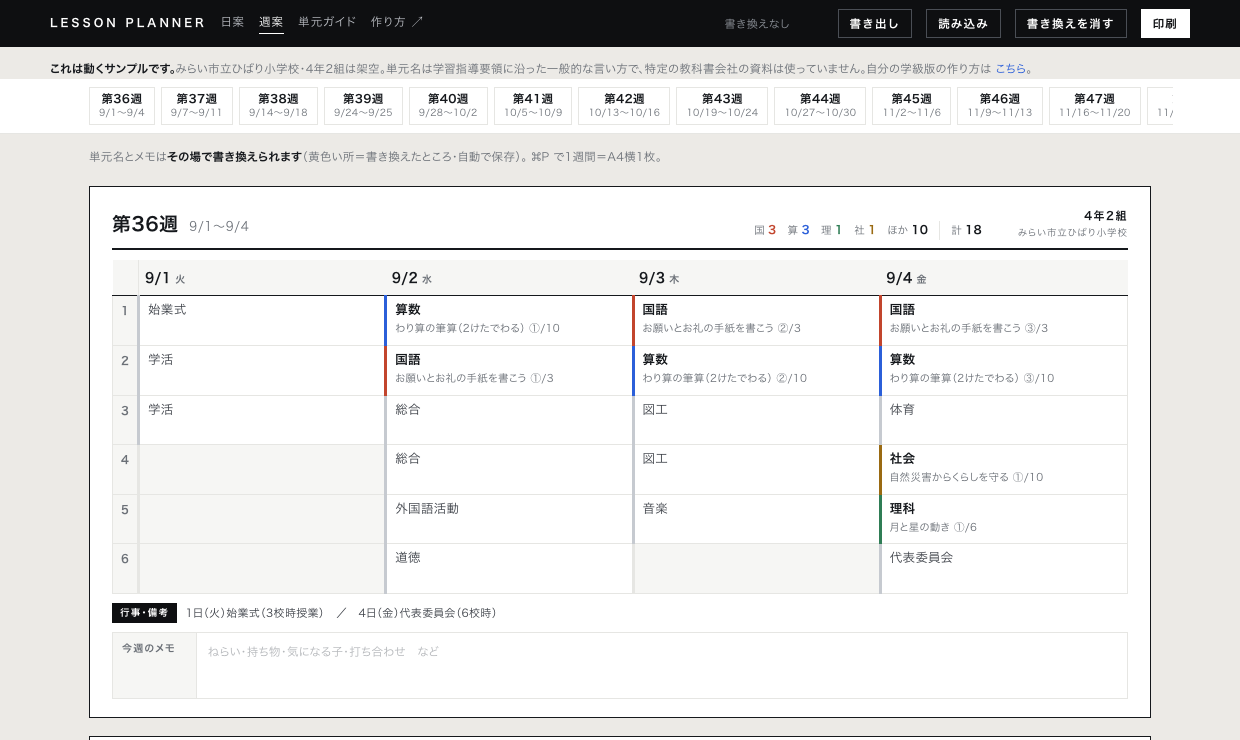The height and width of the screenshot is (740, 1240).
Task: Jump to 第40週 9/28〜10/2
Action: coord(448,105)
